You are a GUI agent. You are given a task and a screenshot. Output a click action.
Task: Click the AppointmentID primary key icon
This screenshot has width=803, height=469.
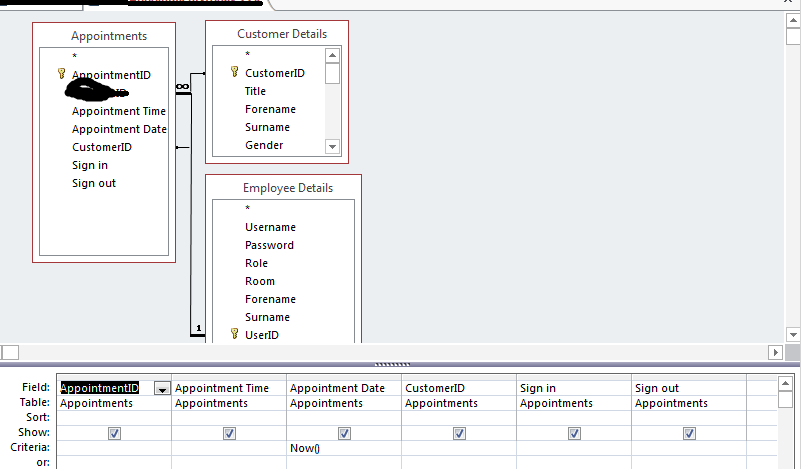tap(61, 74)
